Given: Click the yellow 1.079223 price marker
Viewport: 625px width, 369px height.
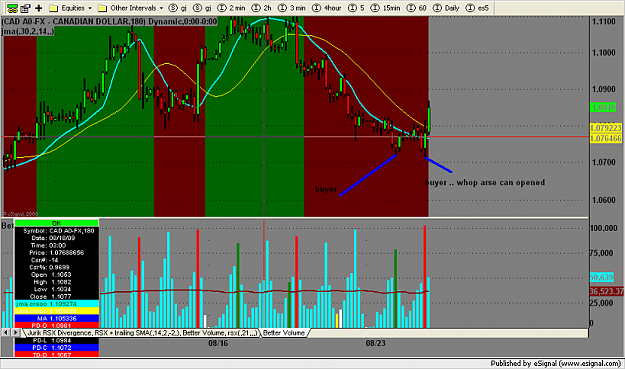Looking at the screenshot, I should point(605,128).
